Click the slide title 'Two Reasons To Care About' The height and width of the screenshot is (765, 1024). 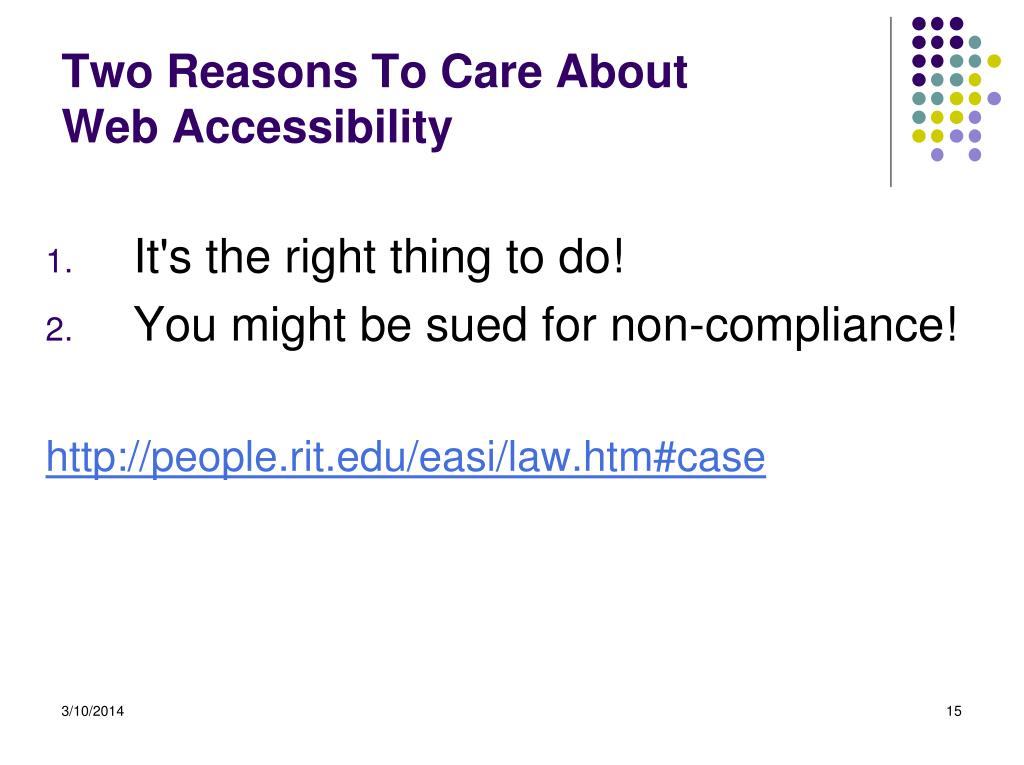(374, 71)
